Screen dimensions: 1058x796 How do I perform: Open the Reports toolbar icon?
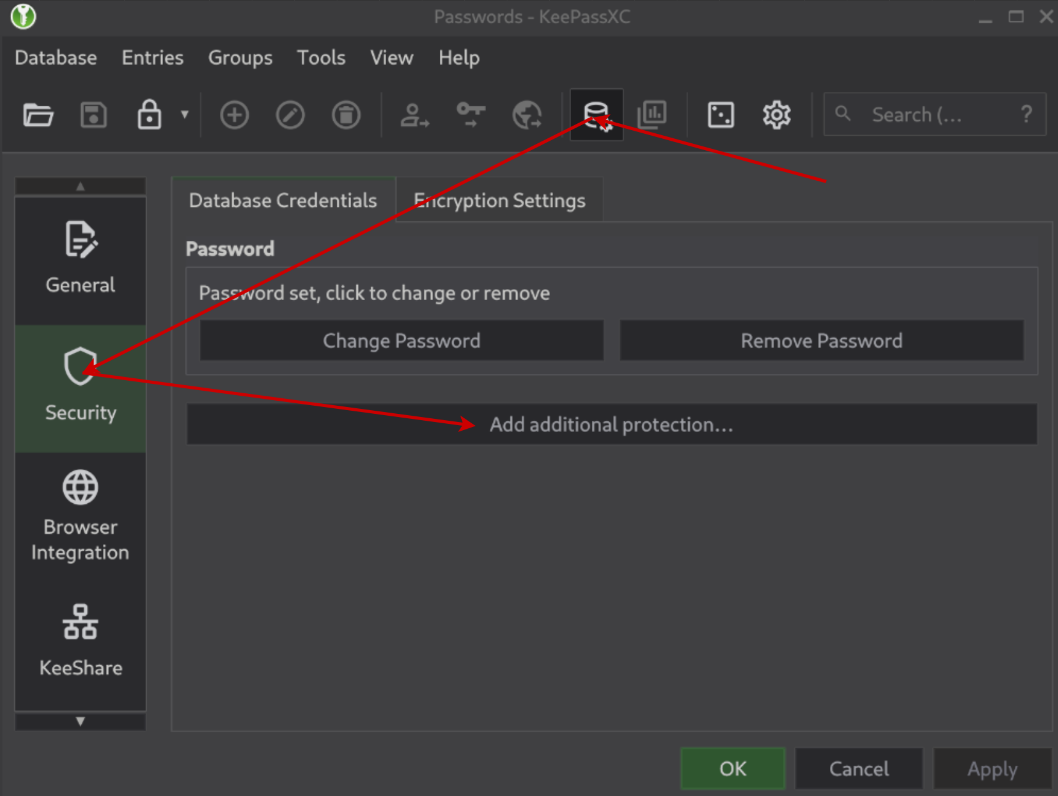tap(652, 115)
